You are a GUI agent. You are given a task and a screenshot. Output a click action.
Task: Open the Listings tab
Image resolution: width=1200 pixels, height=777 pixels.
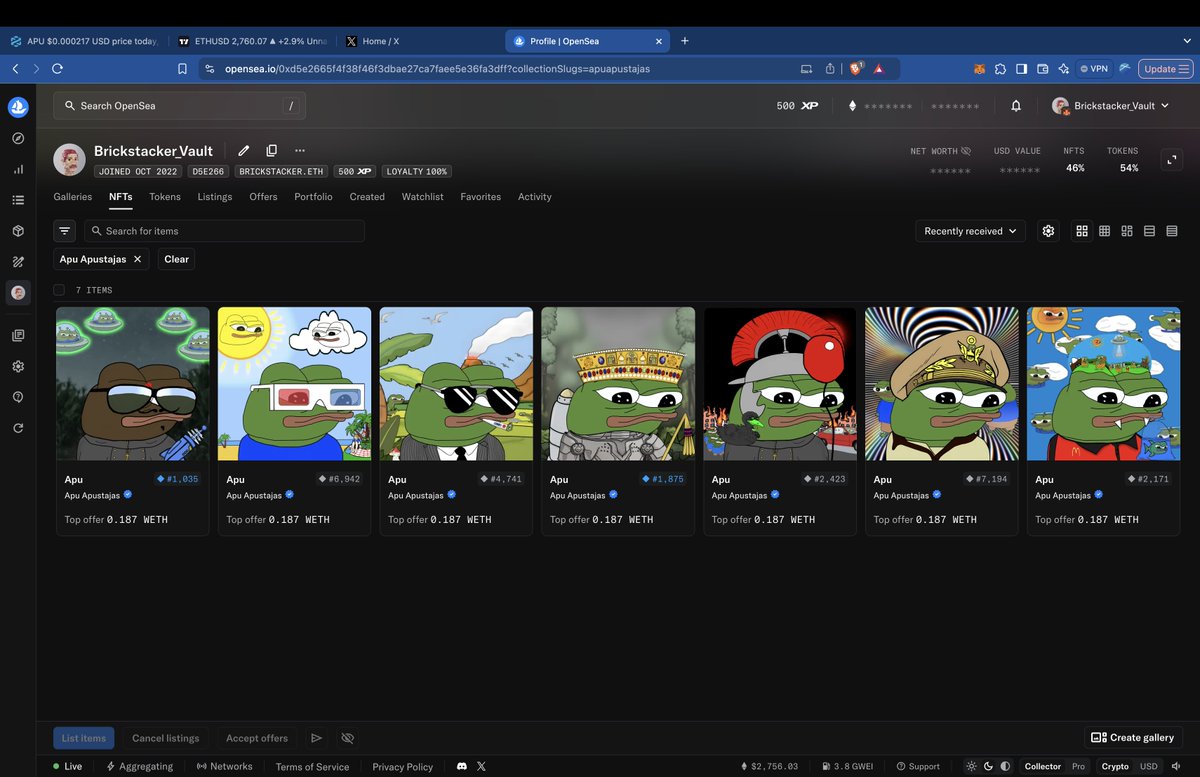pyautogui.click(x=215, y=197)
